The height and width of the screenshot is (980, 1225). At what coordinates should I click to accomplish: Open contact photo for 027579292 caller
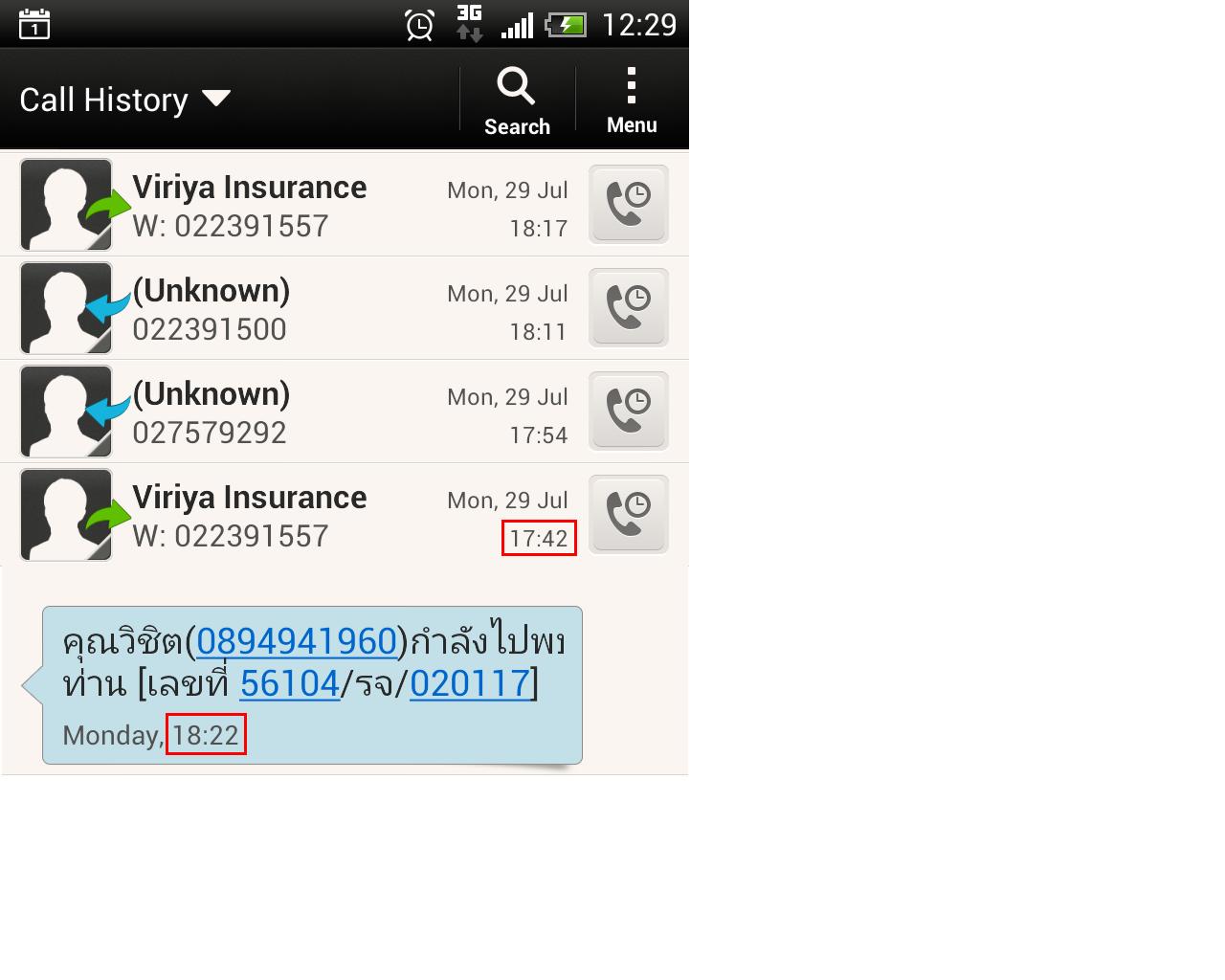click(x=66, y=412)
